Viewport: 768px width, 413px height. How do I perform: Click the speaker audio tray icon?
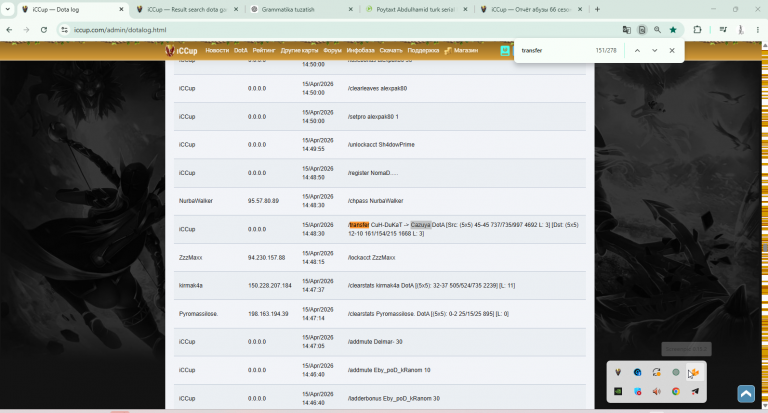click(657, 391)
